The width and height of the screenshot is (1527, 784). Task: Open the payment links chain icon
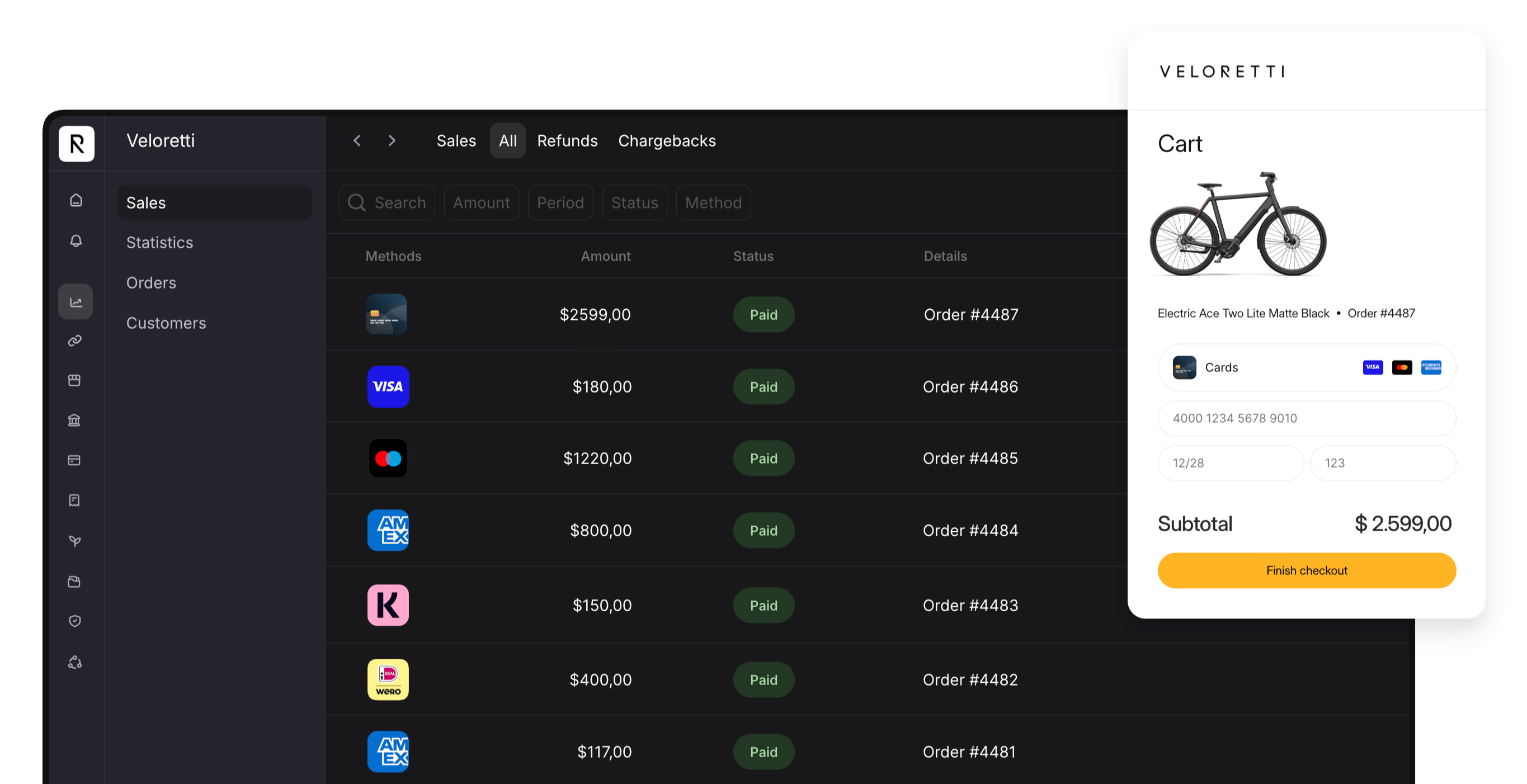75,341
